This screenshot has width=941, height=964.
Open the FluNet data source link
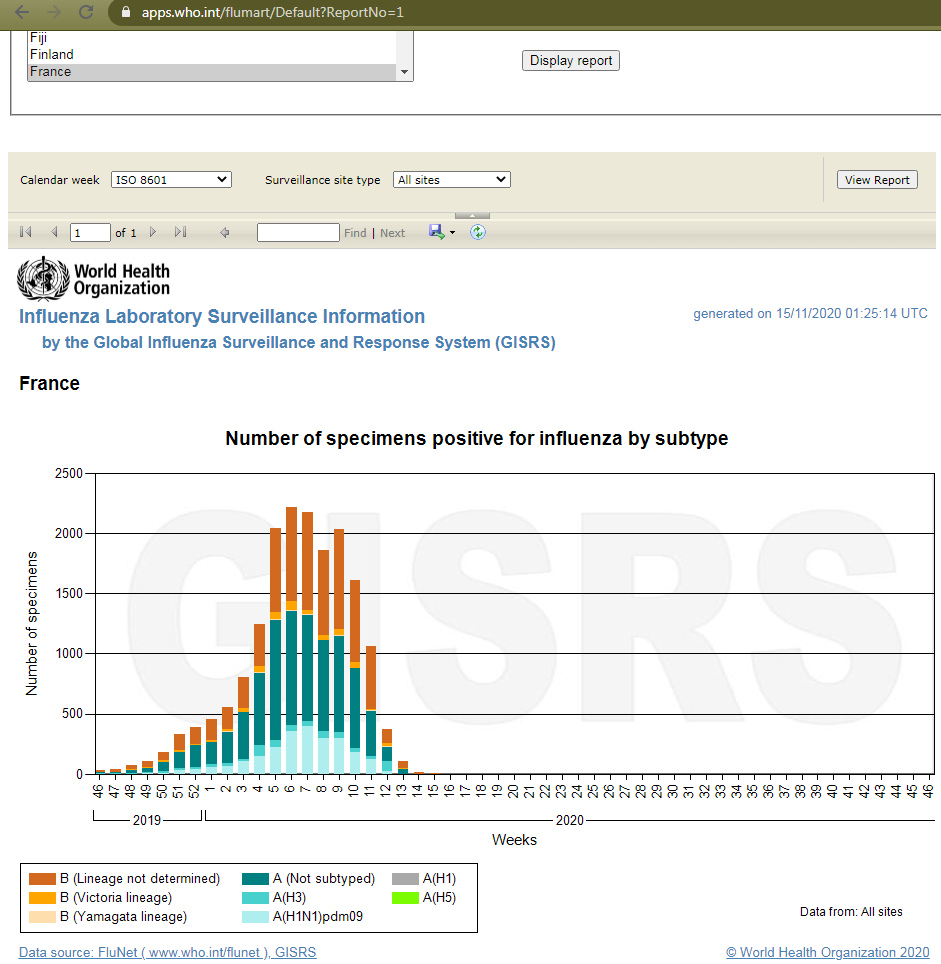click(167, 953)
